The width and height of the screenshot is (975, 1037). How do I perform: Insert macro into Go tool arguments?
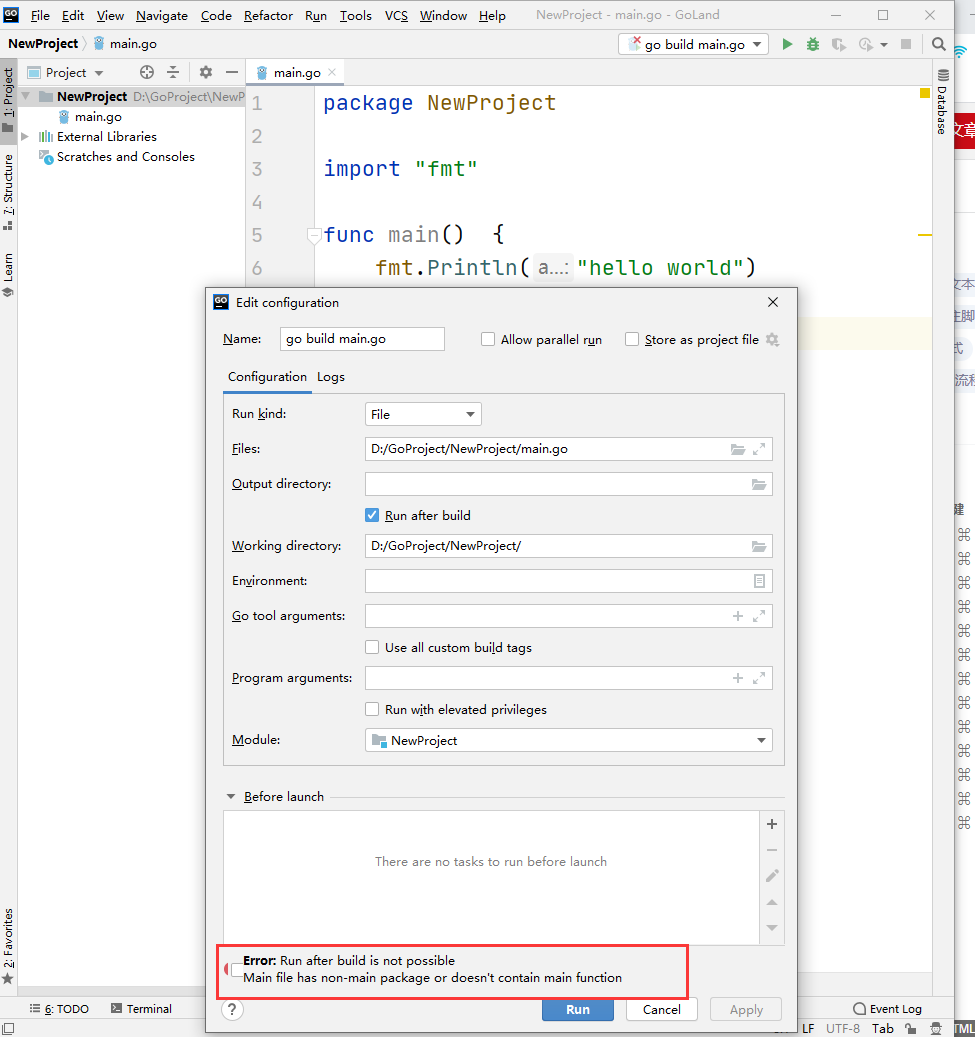(738, 616)
